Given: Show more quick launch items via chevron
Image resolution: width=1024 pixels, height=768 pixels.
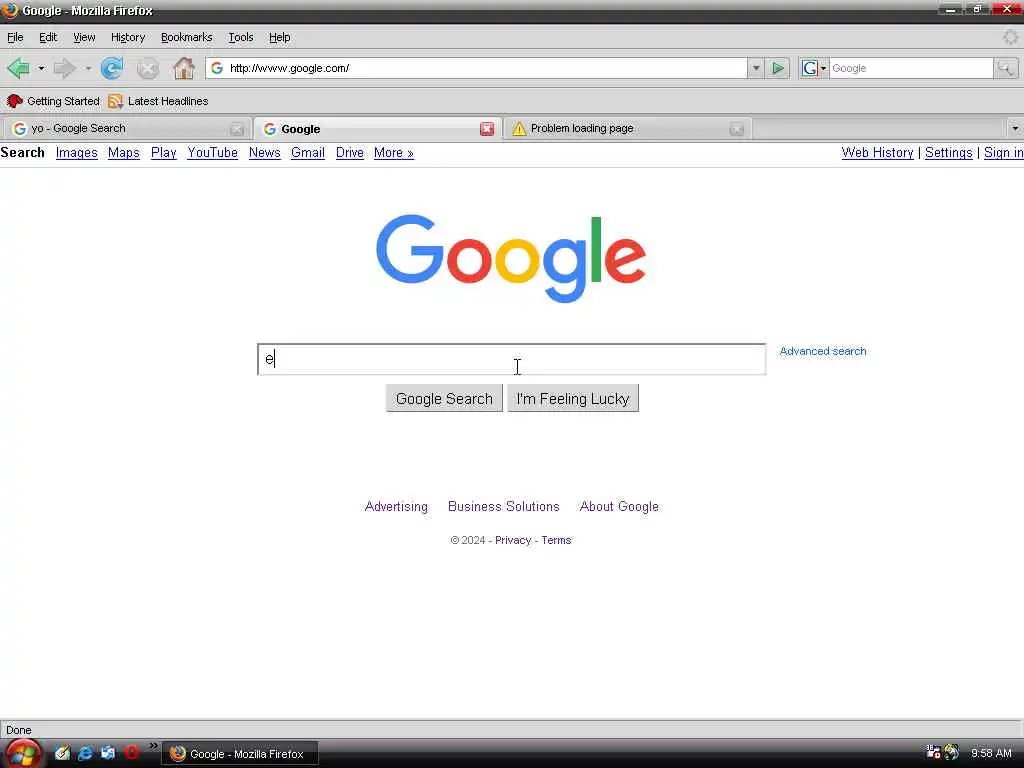Looking at the screenshot, I should click(x=153, y=746).
